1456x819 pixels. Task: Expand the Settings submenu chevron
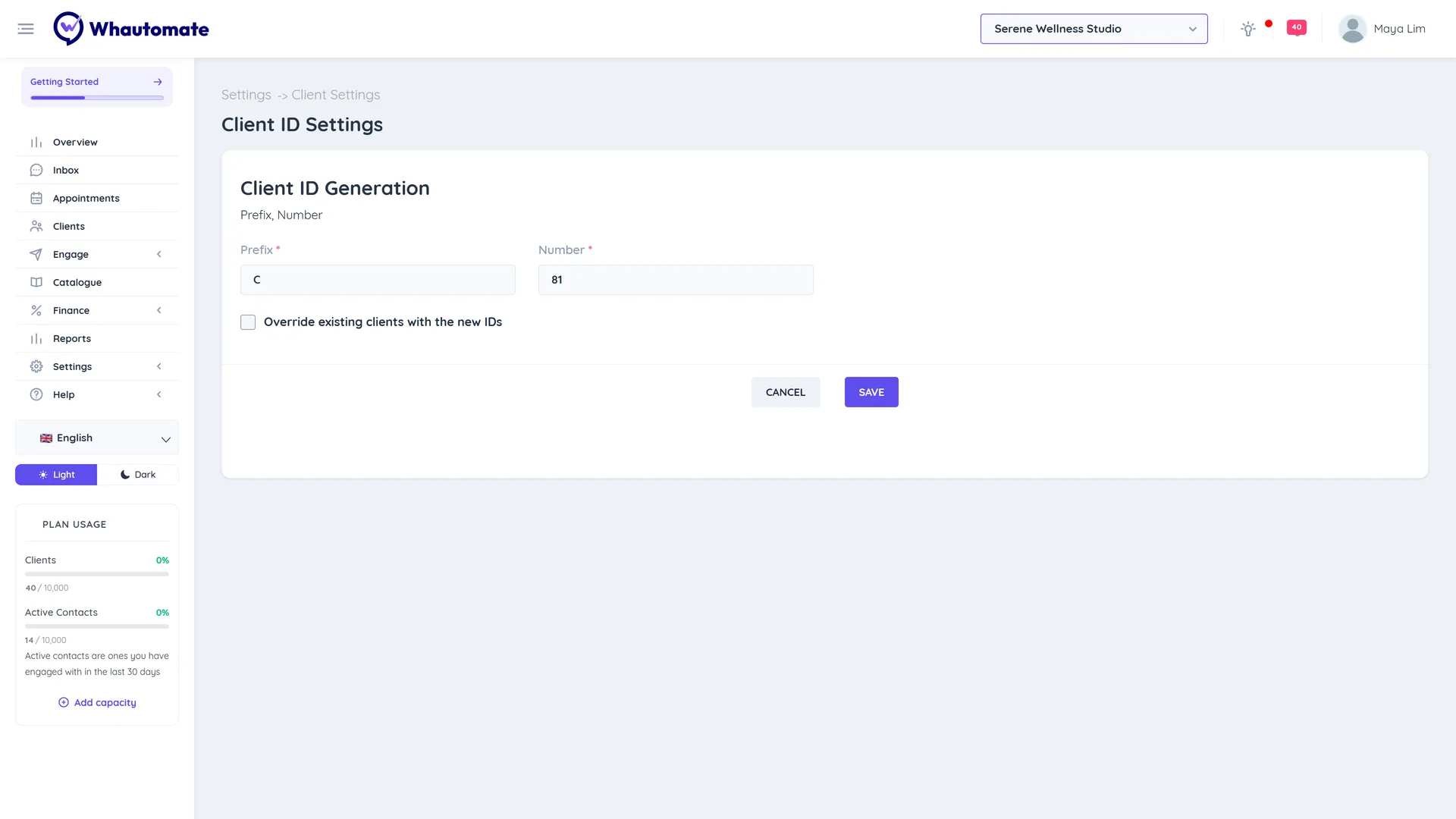click(159, 367)
